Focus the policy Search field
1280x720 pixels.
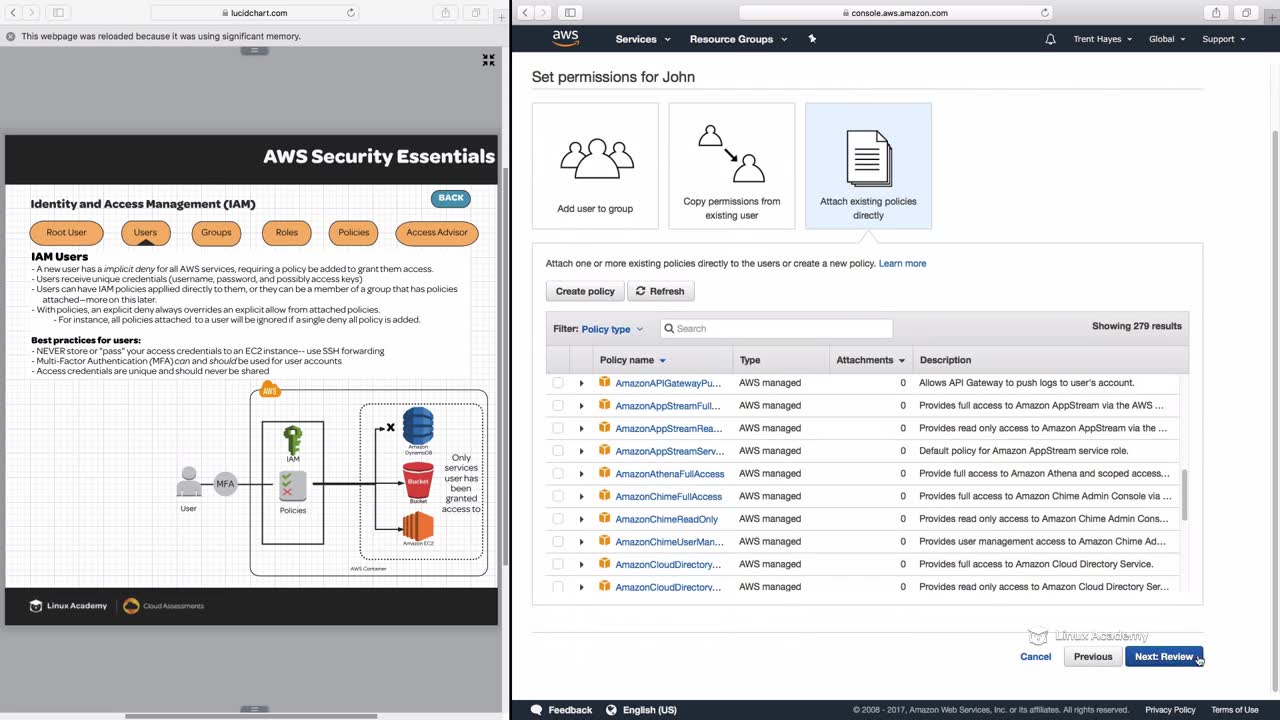pos(776,329)
